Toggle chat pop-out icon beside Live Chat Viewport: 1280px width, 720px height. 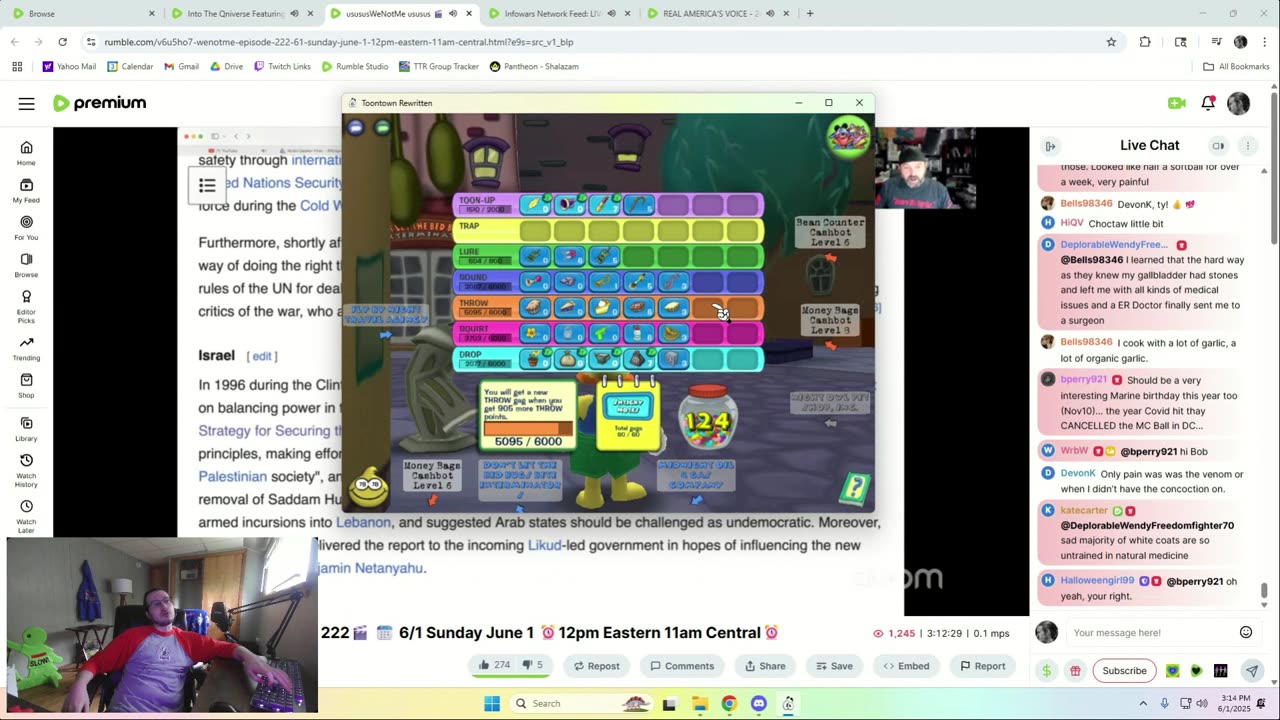(x=1218, y=146)
